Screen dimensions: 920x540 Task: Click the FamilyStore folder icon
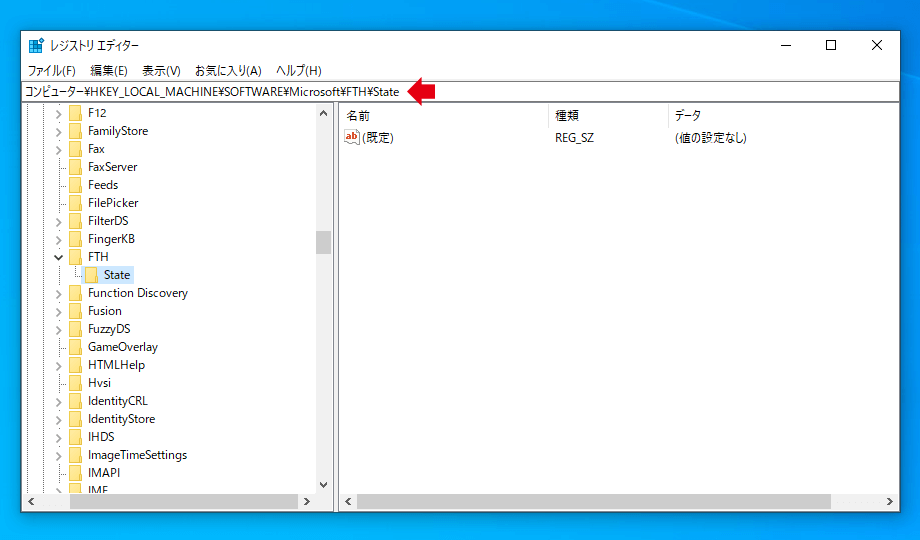[75, 131]
